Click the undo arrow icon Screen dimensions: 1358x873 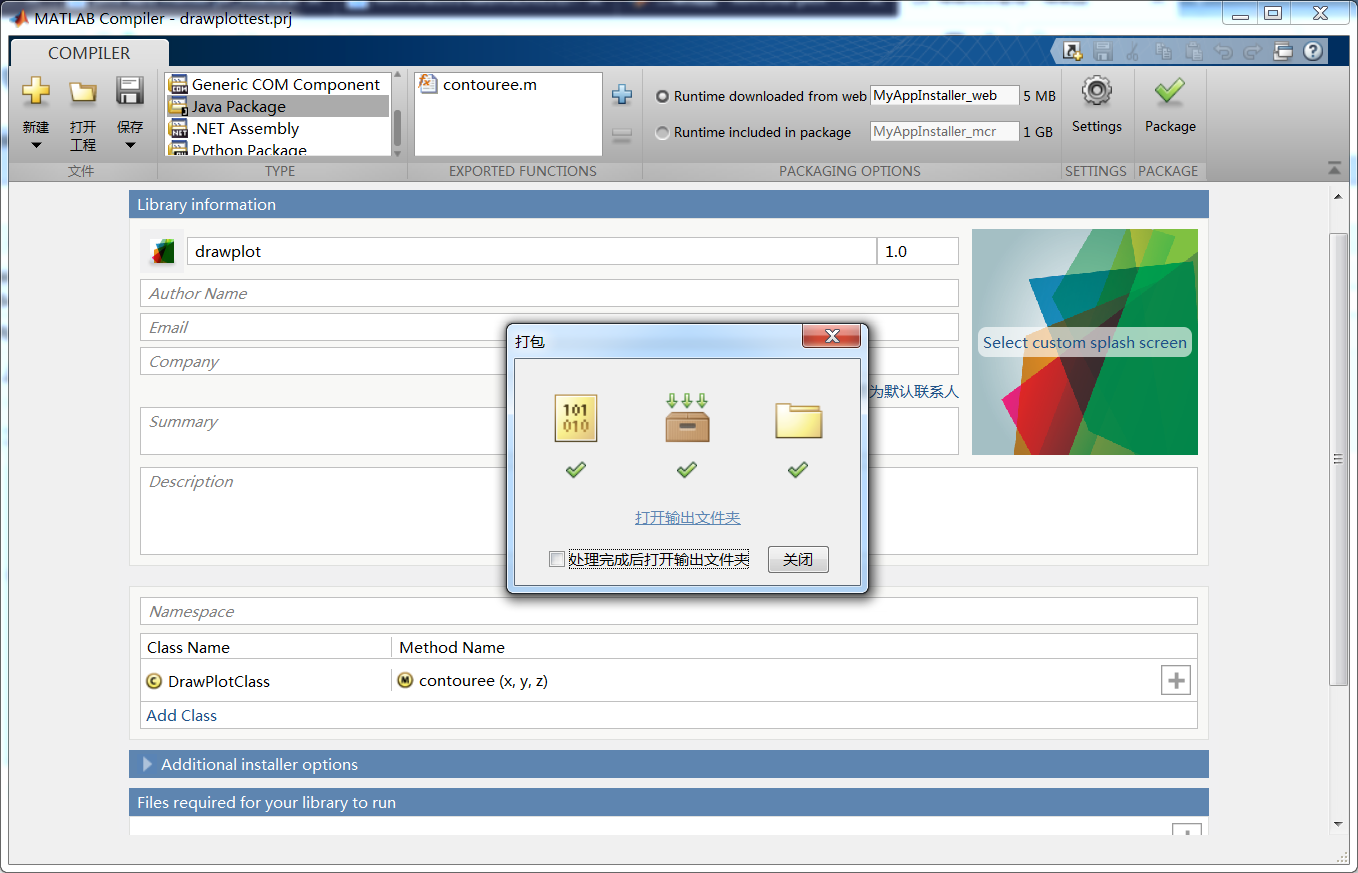coord(1223,51)
